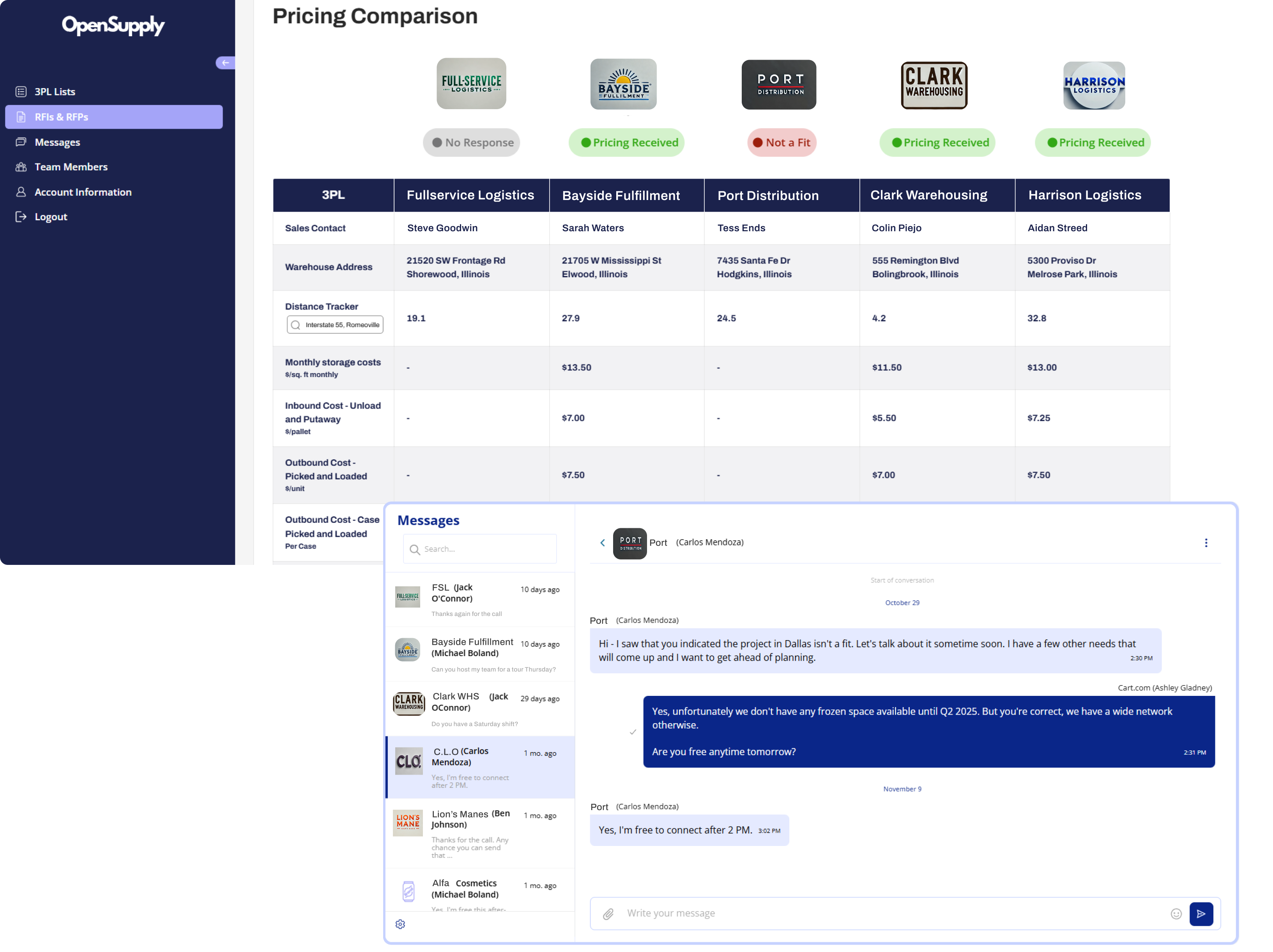This screenshot has width=1273, height=952.
Task: Click the No Response status badge
Action: click(471, 143)
